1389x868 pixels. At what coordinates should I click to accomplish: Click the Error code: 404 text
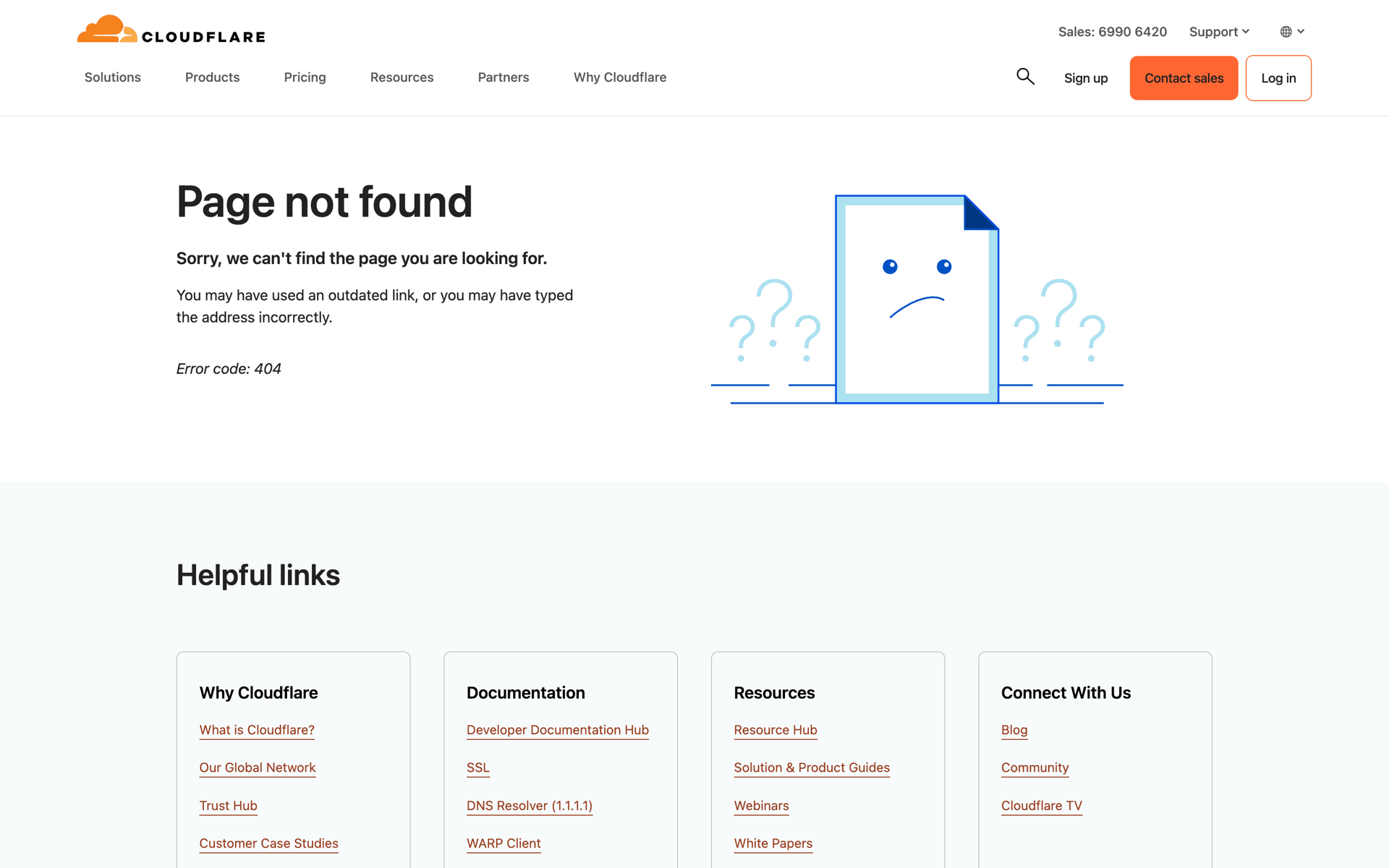click(229, 369)
